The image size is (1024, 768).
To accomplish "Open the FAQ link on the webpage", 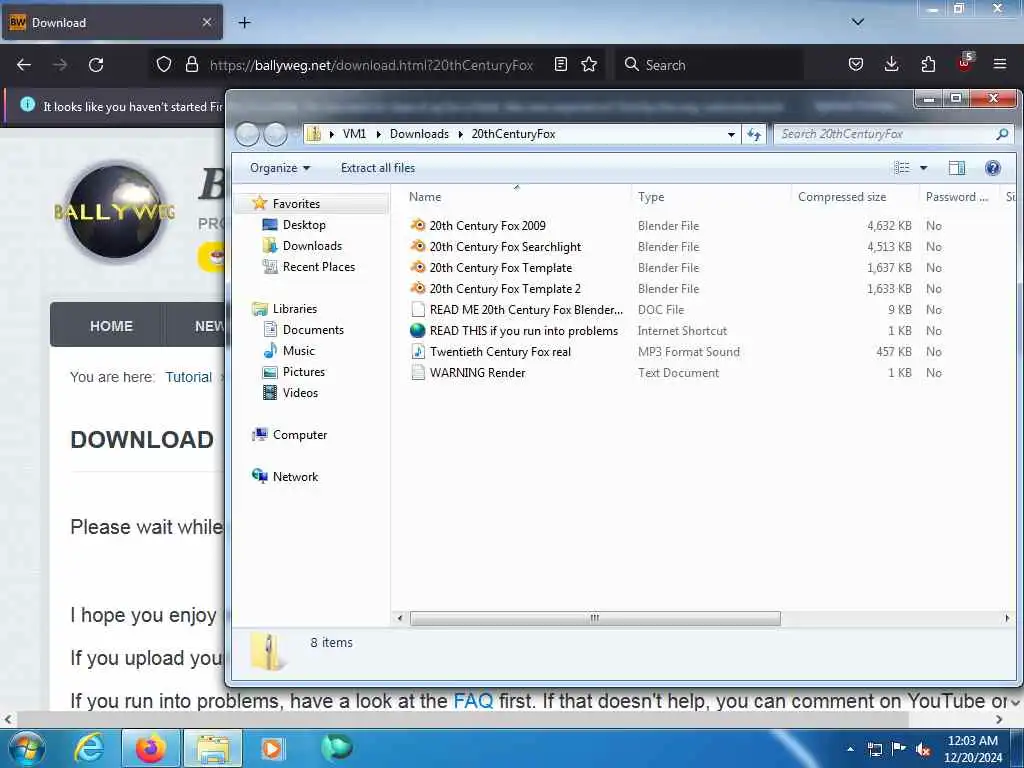I will pos(473,701).
